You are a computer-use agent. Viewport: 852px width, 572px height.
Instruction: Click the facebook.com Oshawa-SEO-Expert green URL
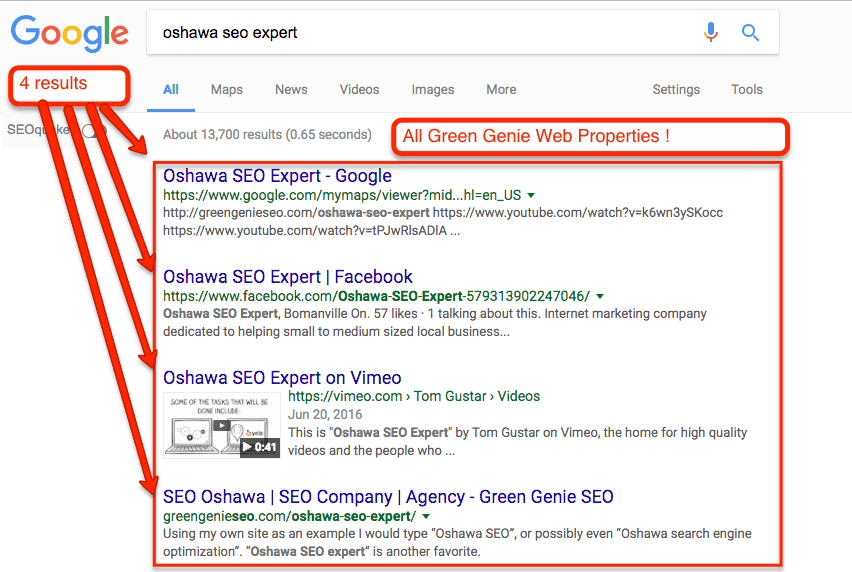[x=377, y=297]
